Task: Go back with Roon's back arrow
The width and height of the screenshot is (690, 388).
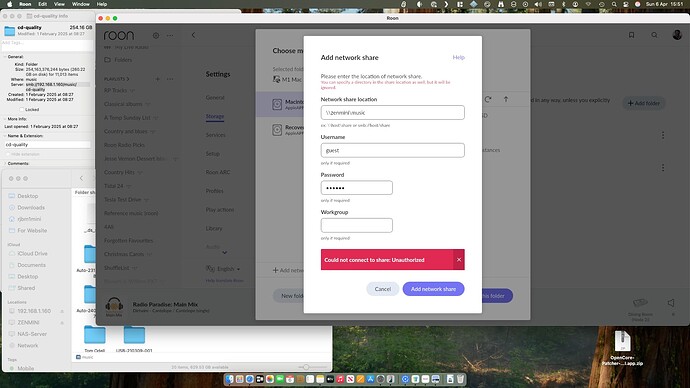Action: pos(193,35)
